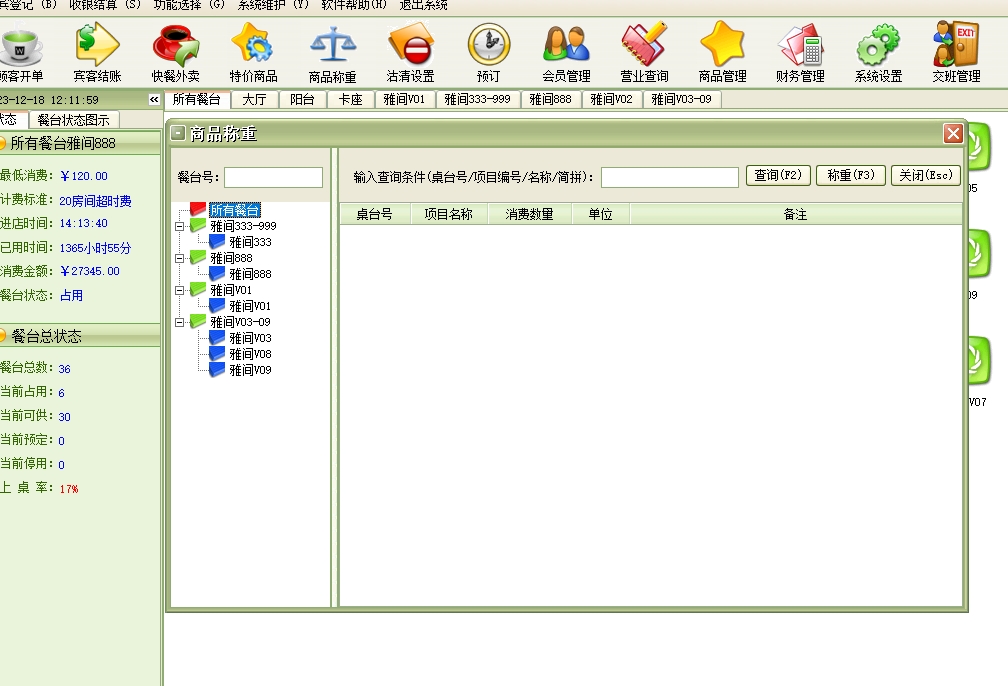The image size is (1008, 686).
Task: Open 会员管理 member management icon
Action: [566, 52]
